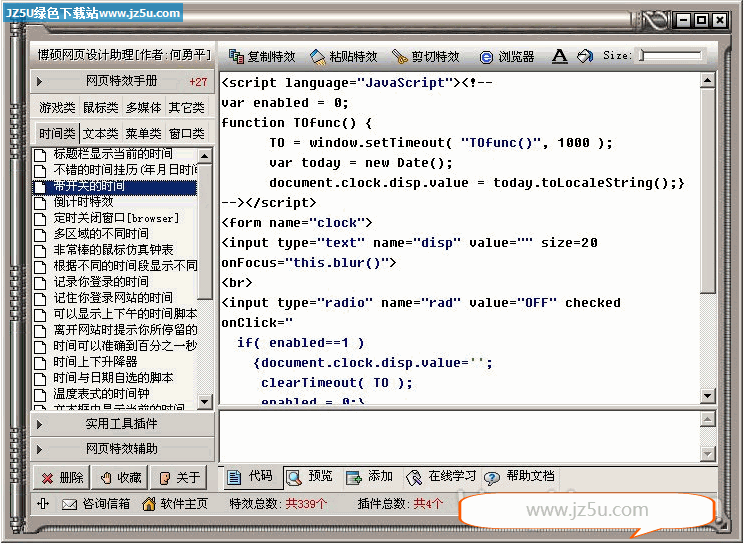This screenshot has height=544, width=744.
Task: Click the 关于 about button
Action: [x=179, y=478]
